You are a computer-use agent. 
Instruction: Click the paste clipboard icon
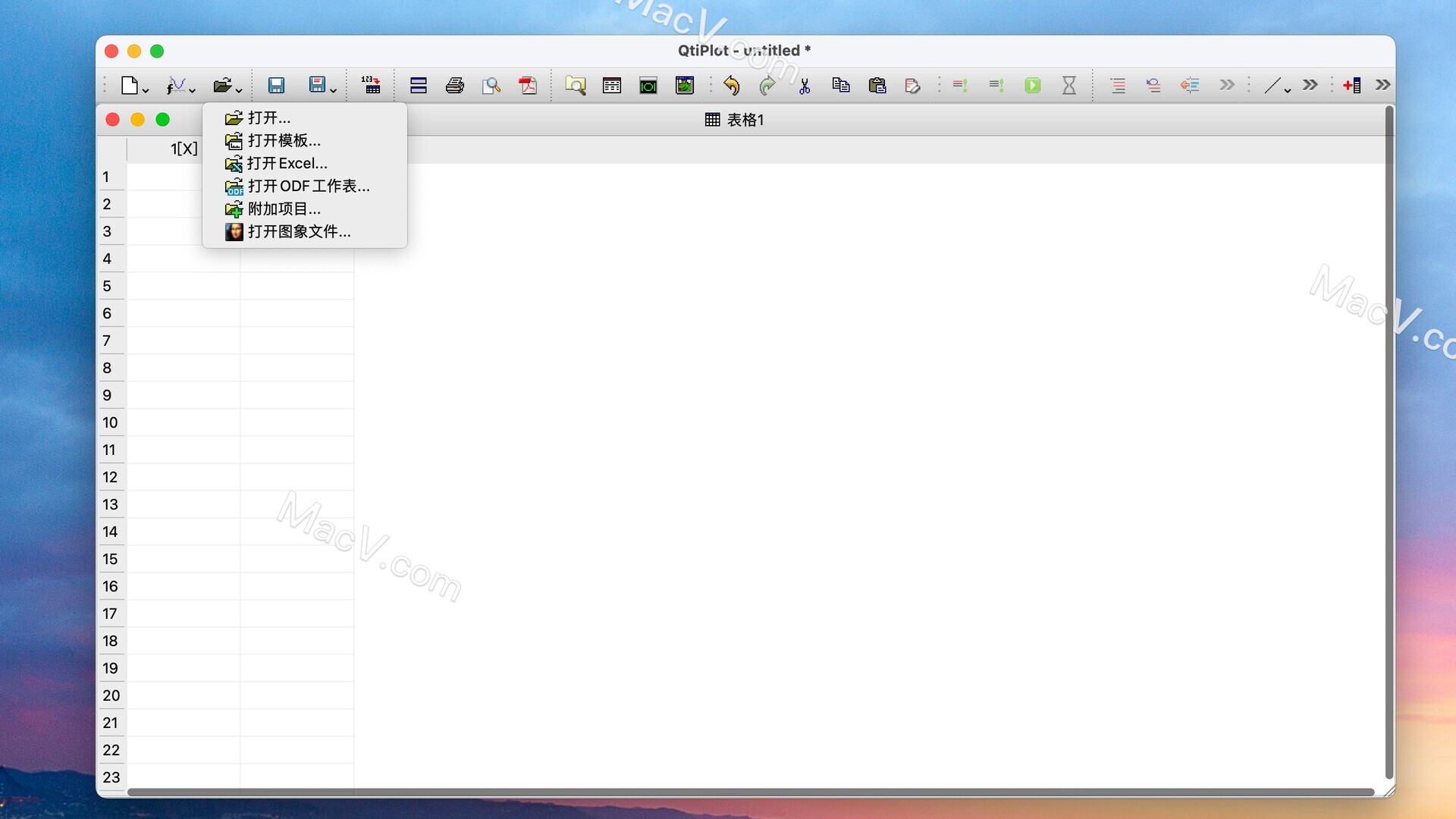877,85
